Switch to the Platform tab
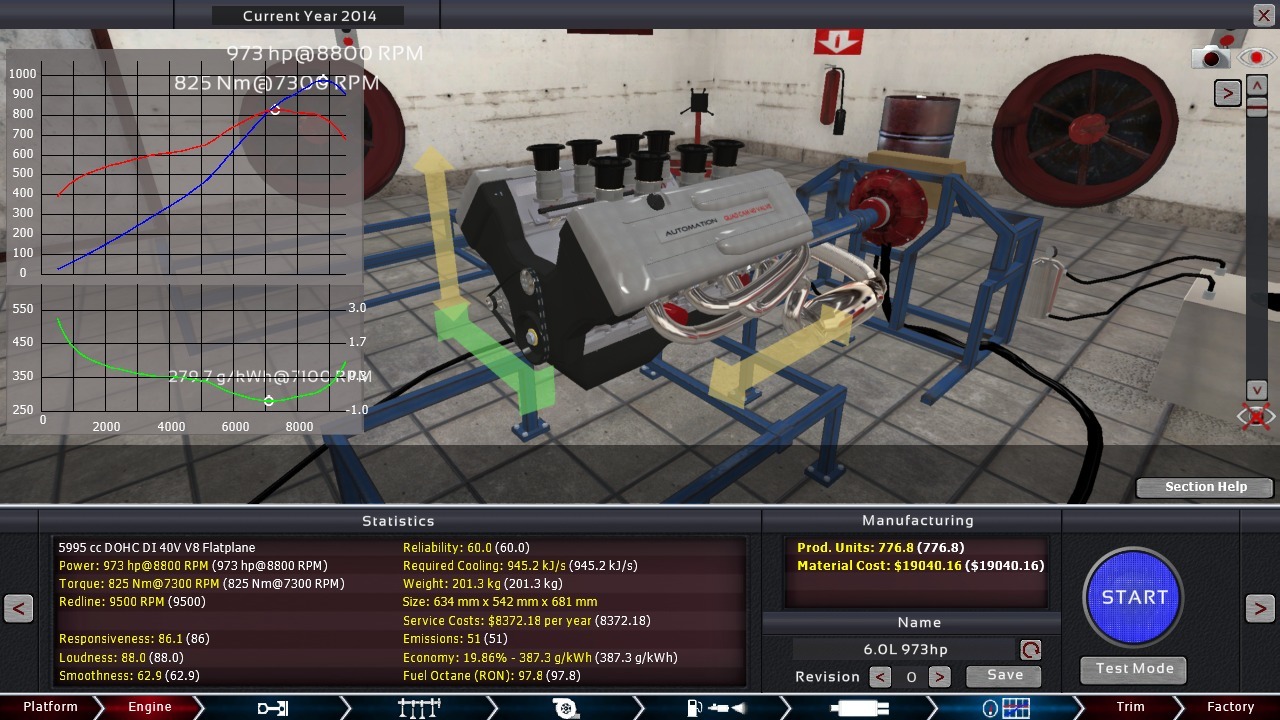The height and width of the screenshot is (720, 1280). (x=50, y=707)
